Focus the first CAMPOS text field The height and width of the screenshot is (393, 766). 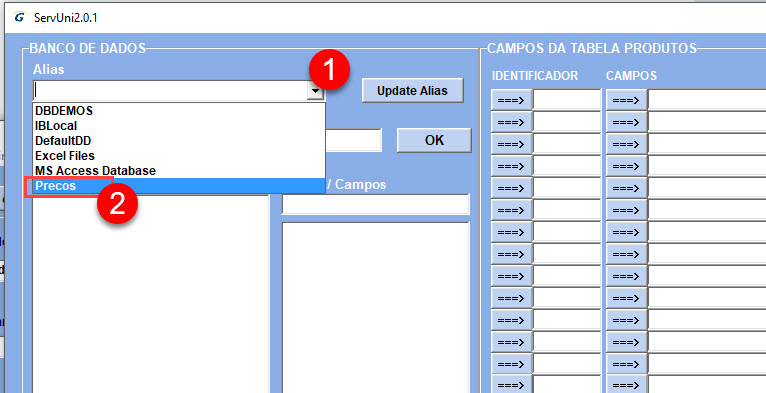point(707,100)
